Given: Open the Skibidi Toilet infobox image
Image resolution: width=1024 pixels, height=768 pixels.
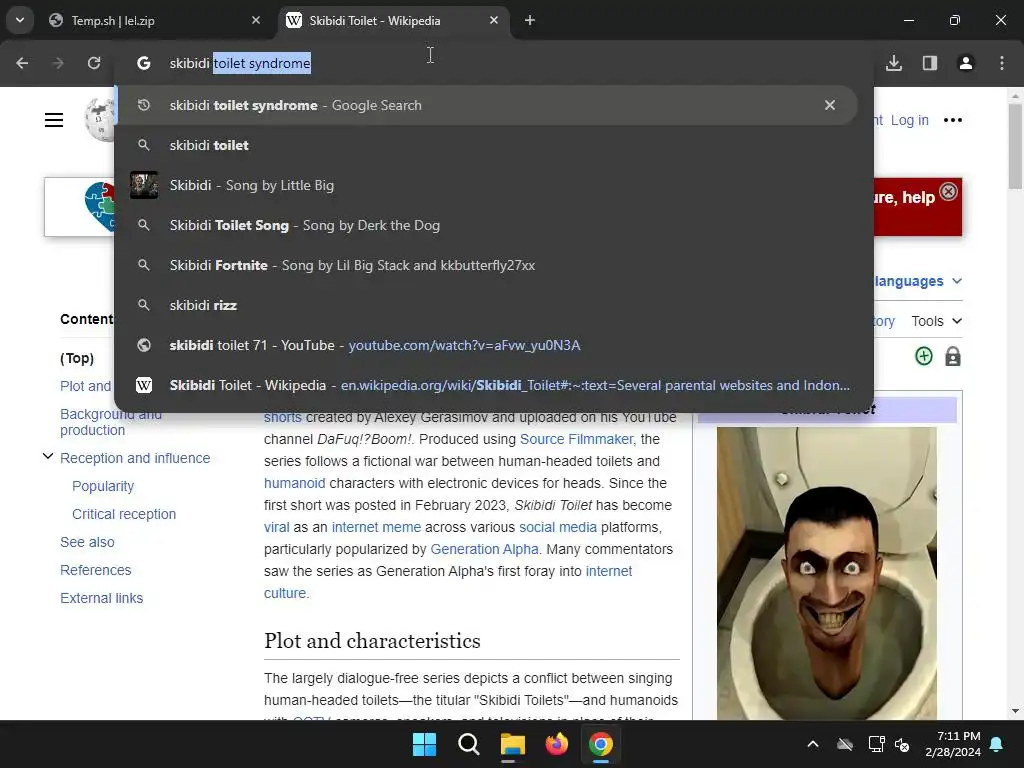Looking at the screenshot, I should pos(827,573).
